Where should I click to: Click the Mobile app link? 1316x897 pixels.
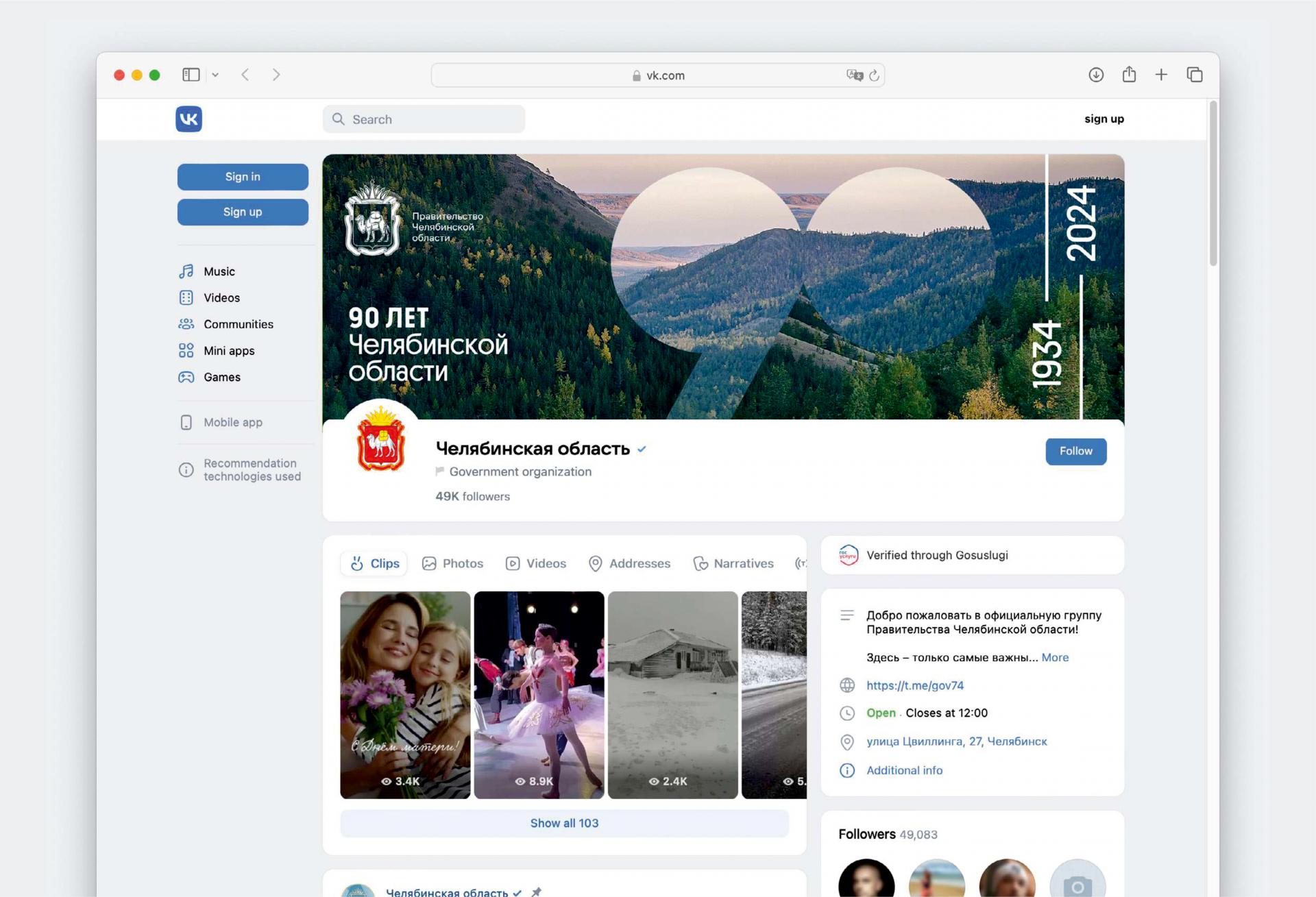[x=232, y=422]
